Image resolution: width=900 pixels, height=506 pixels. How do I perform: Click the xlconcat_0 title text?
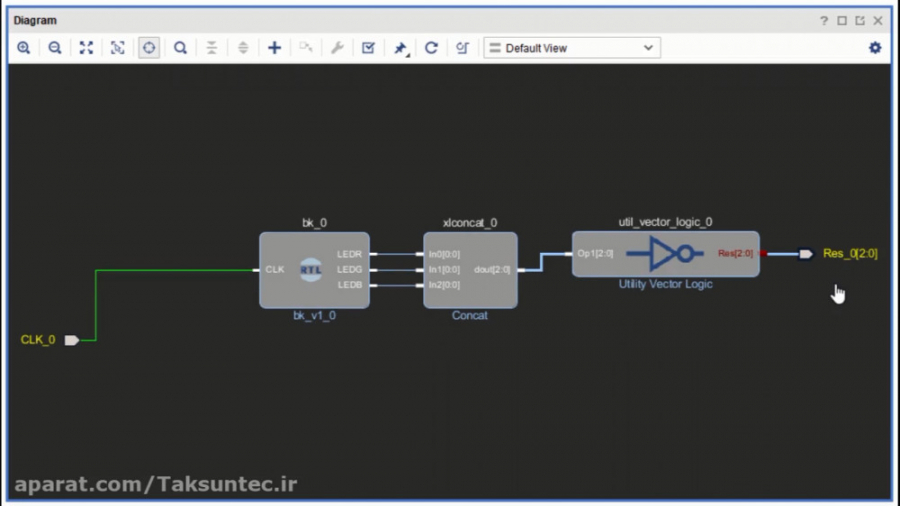tap(470, 223)
